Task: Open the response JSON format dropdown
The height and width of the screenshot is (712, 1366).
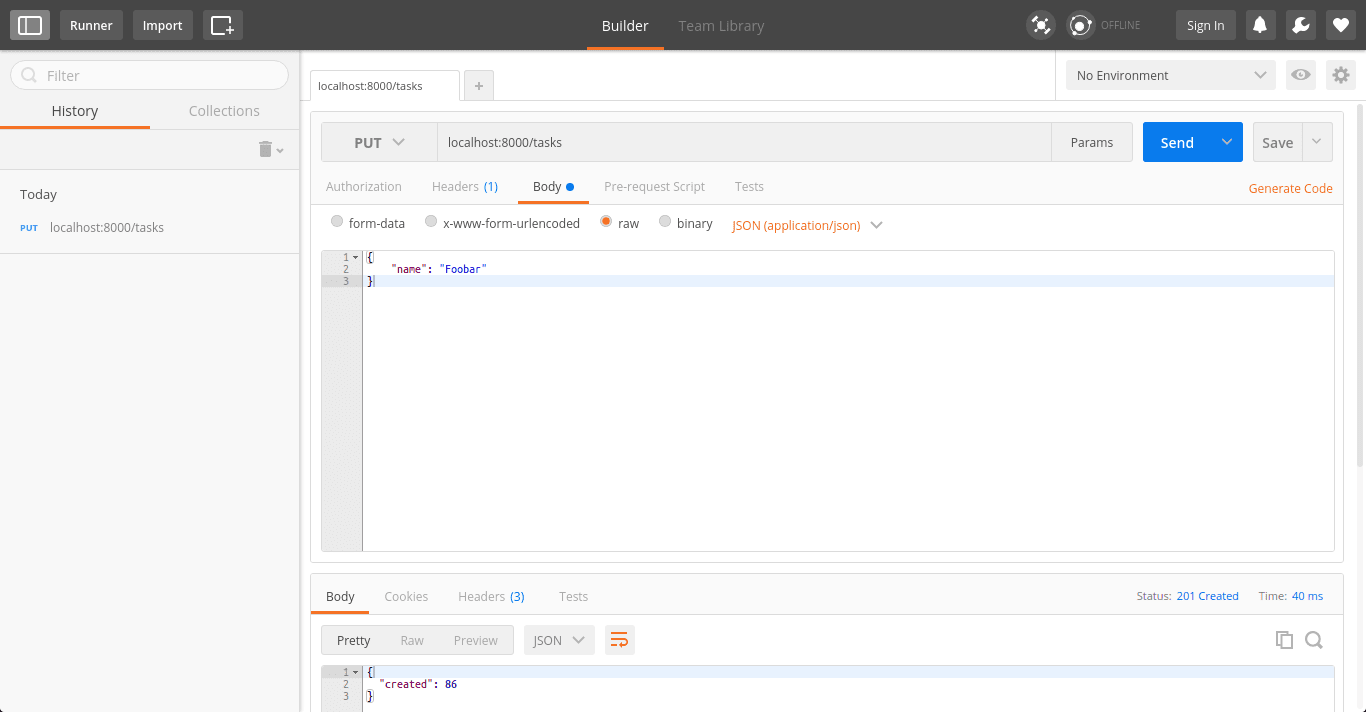Action: point(559,640)
